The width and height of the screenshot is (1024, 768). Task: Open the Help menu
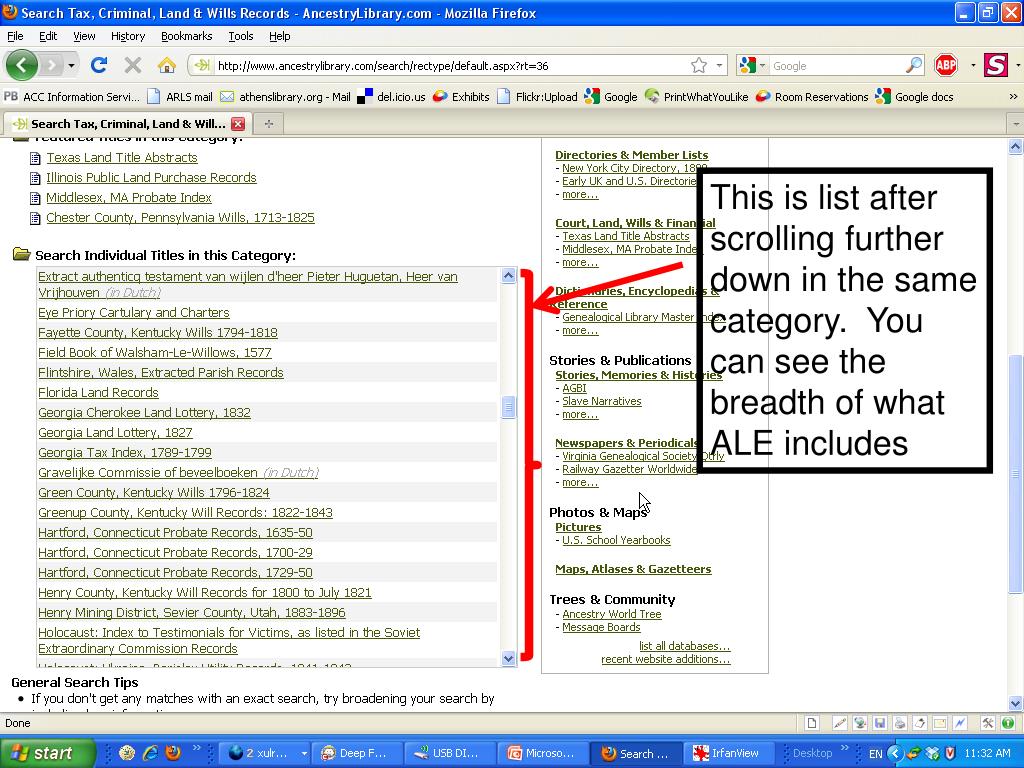(x=280, y=36)
